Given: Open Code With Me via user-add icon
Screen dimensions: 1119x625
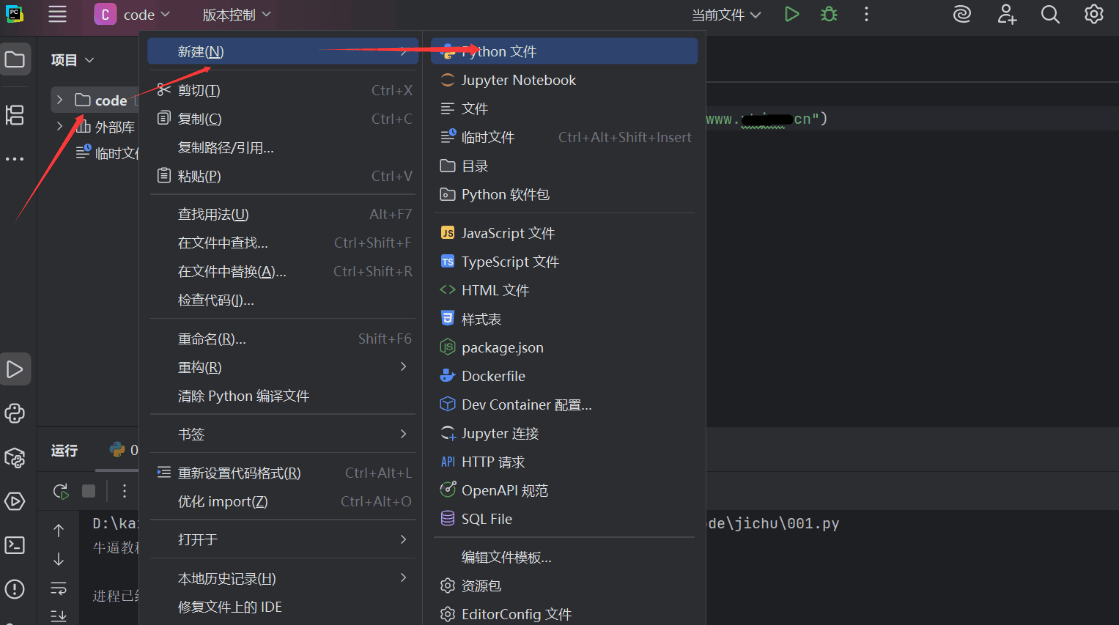Looking at the screenshot, I should pyautogui.click(x=1006, y=14).
